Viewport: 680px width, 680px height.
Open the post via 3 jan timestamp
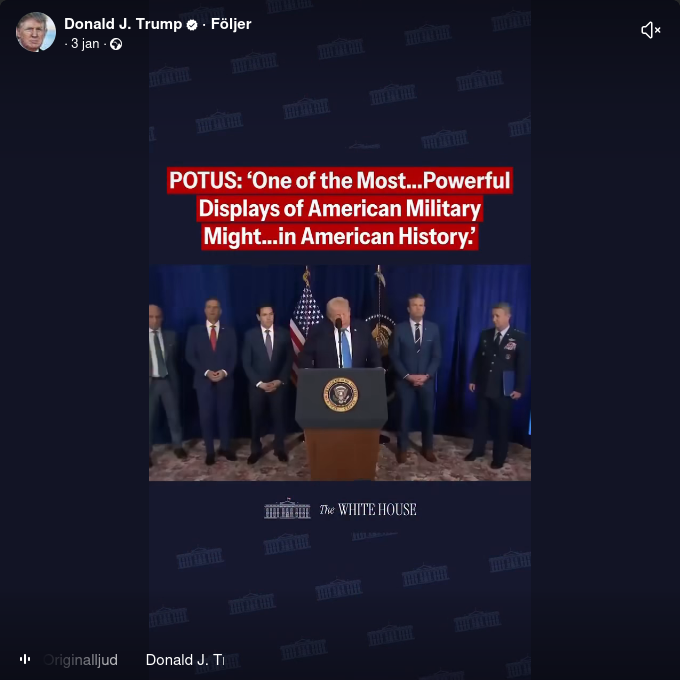[85, 44]
